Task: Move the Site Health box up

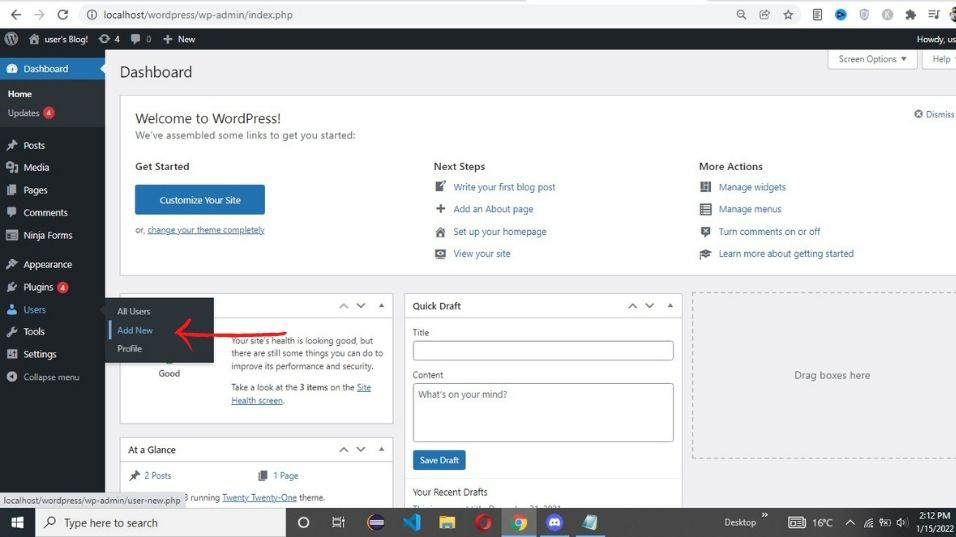Action: coord(344,306)
